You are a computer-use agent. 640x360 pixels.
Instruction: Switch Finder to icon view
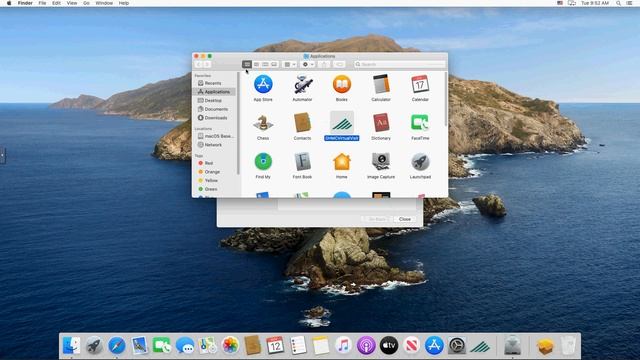coord(247,64)
